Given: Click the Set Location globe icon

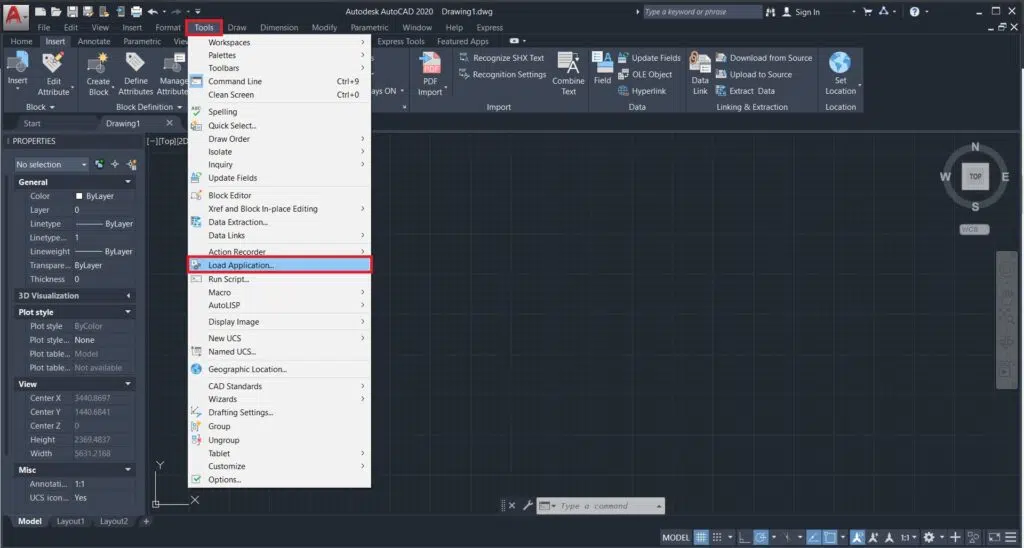Looking at the screenshot, I should [840, 64].
